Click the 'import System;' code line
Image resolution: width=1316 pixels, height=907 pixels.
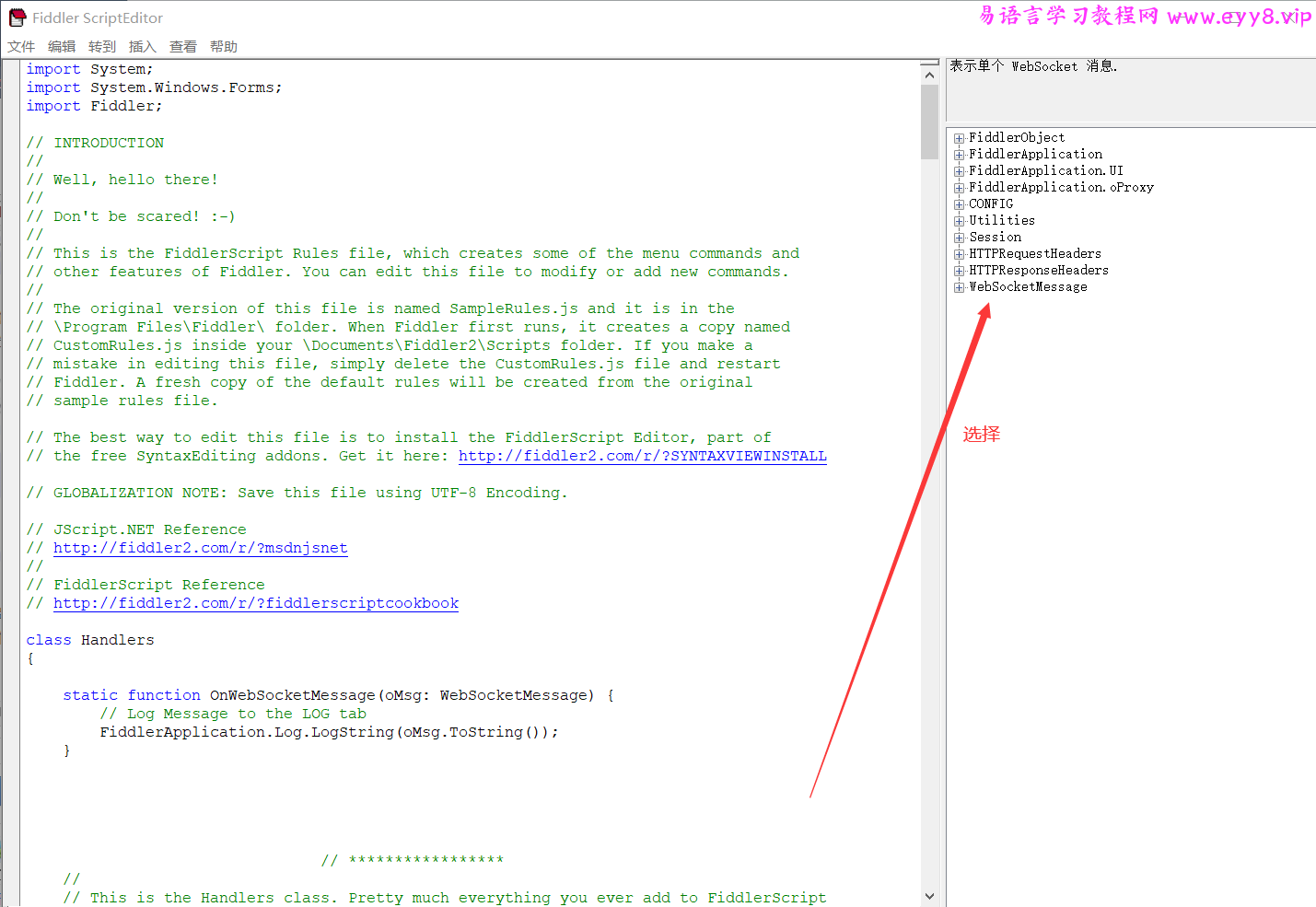click(x=89, y=69)
